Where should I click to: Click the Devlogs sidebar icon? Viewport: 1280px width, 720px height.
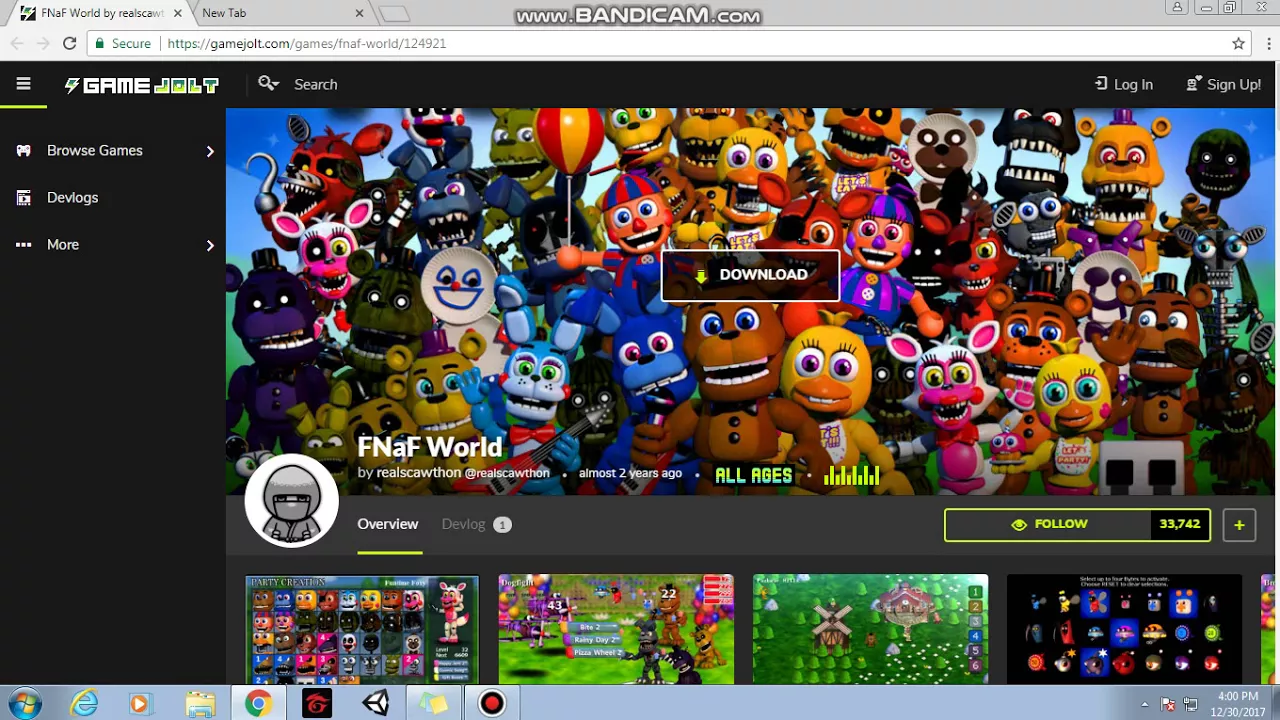pos(23,197)
